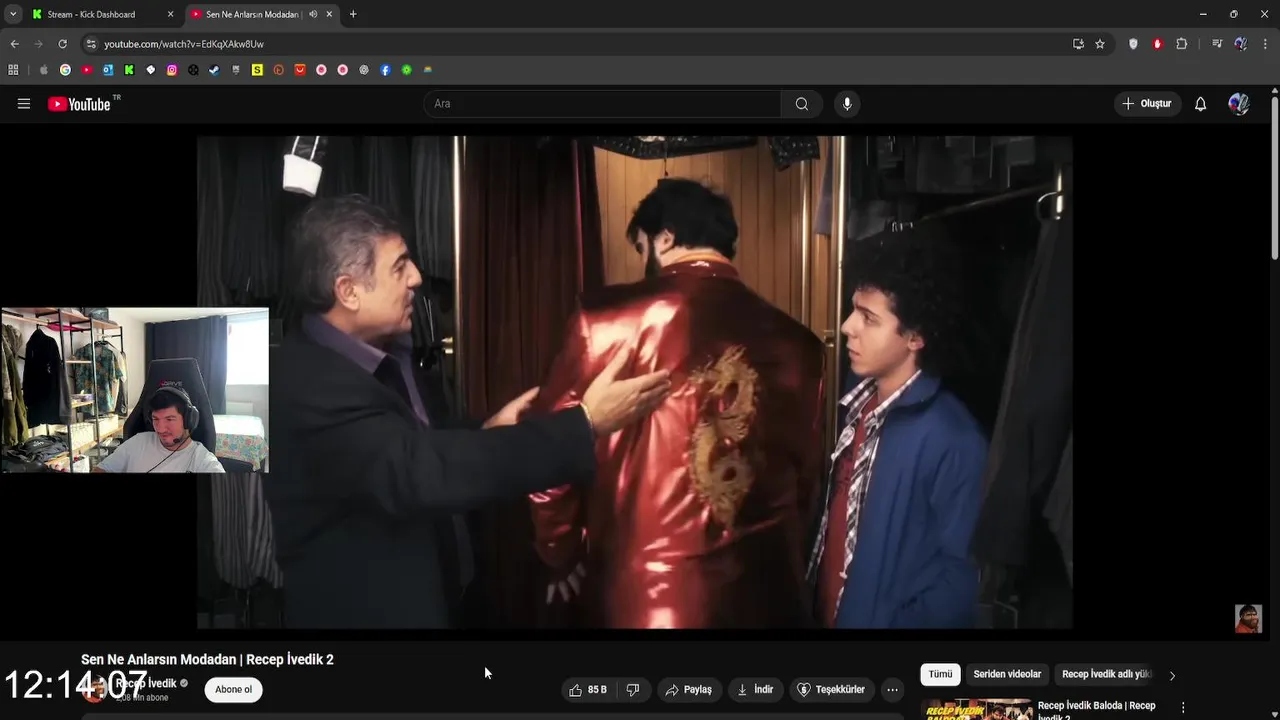The image size is (1280, 720).
Task: Select the Tümü filter chip
Action: point(940,675)
